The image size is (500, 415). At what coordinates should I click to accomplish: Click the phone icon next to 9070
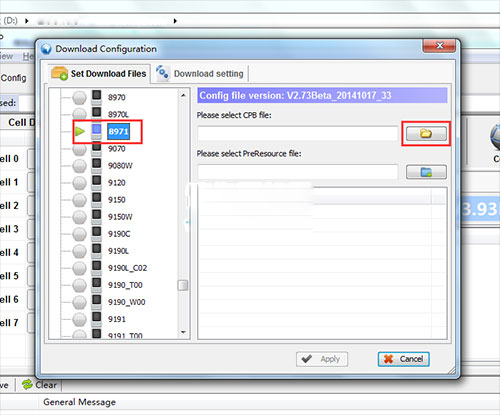point(97,148)
